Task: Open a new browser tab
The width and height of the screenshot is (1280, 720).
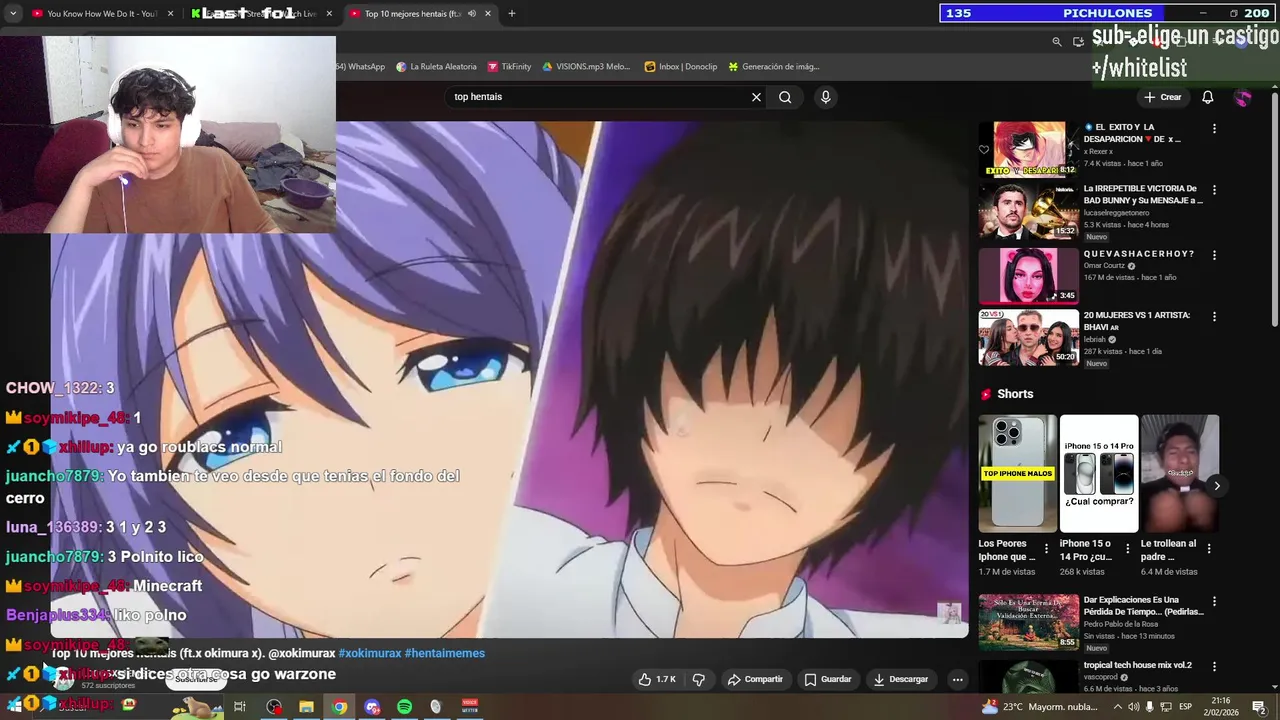Action: click(512, 14)
